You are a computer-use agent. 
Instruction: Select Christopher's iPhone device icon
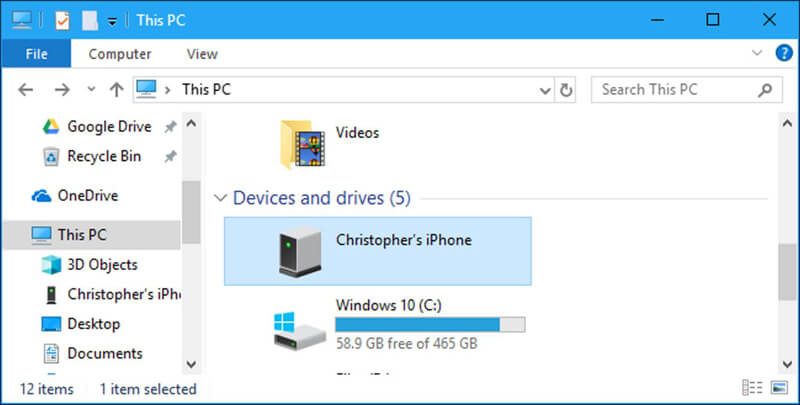tap(301, 251)
